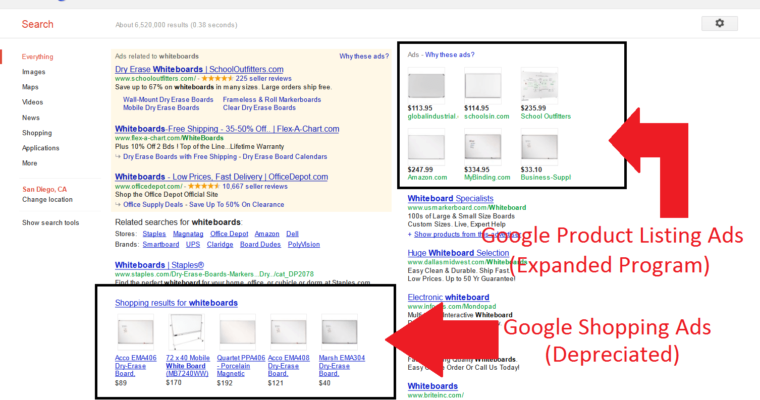Click the Smartboard brand link
Image resolution: width=760 pixels, height=400 pixels.
[161, 244]
